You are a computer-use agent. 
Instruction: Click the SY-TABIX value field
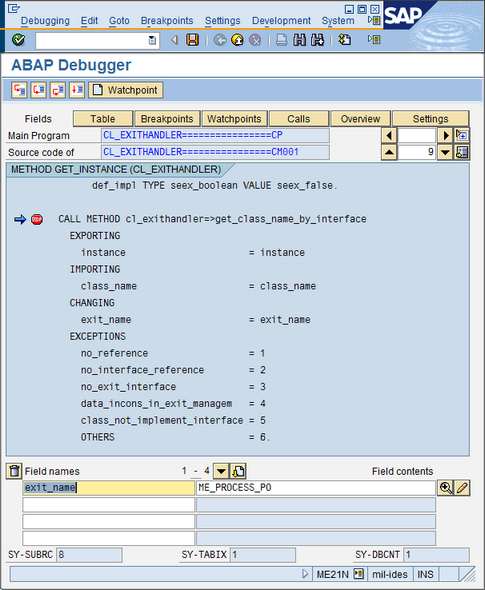(263, 555)
